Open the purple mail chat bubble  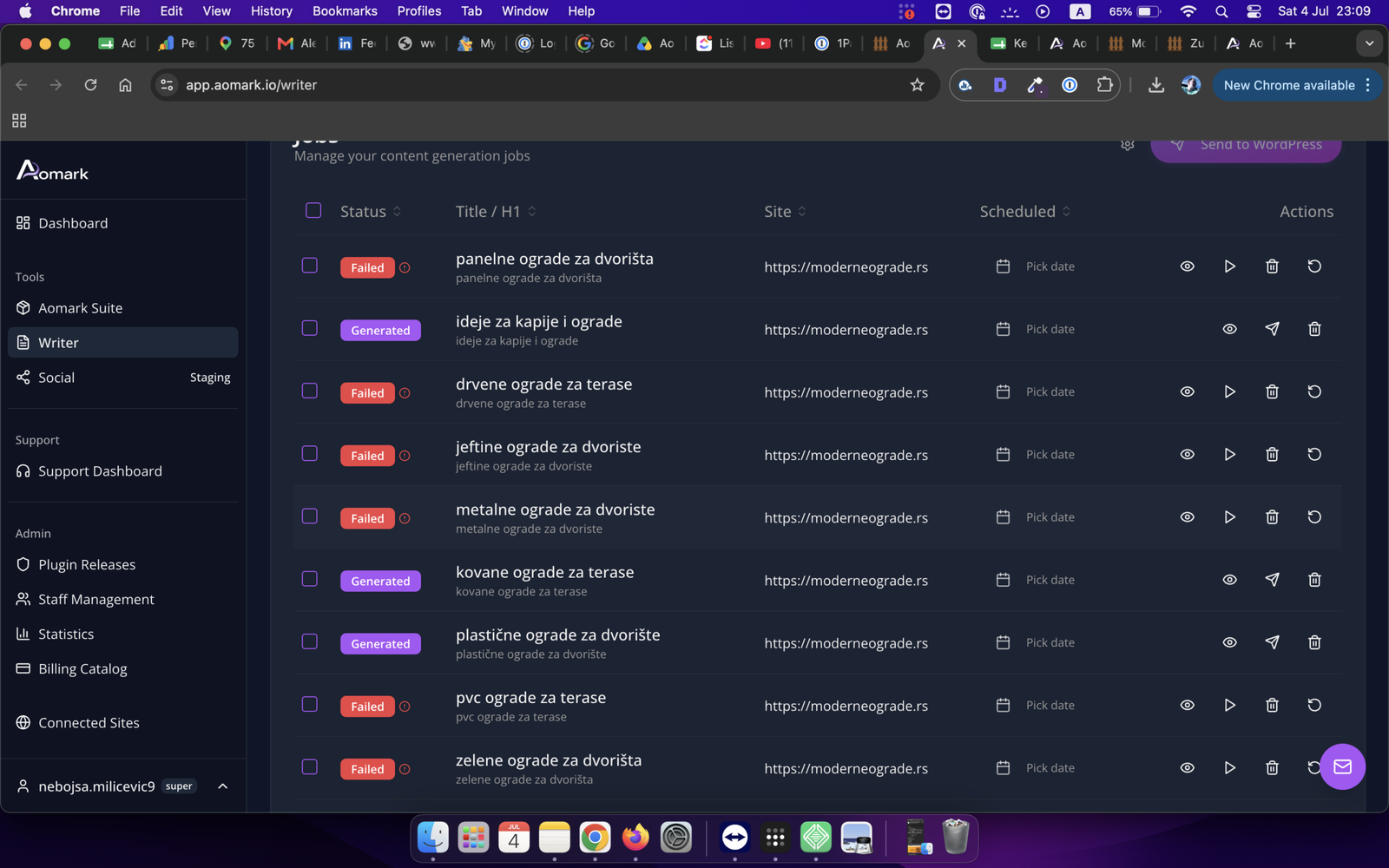coord(1342,766)
